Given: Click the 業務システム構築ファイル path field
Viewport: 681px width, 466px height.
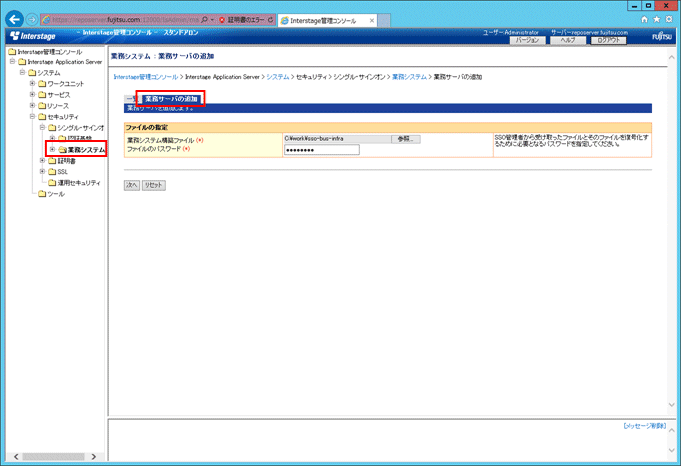Looking at the screenshot, I should 337,139.
